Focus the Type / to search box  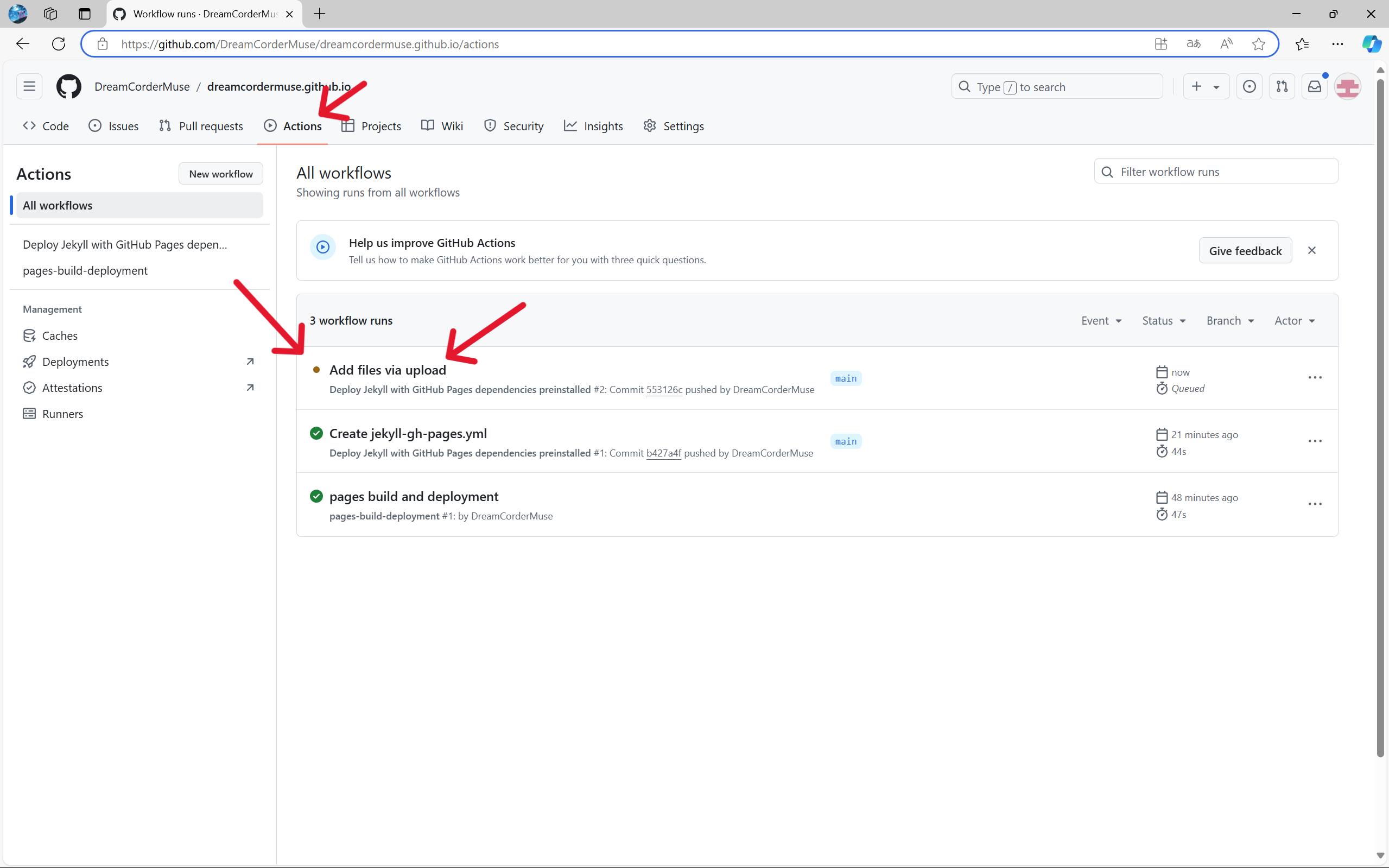pyautogui.click(x=1057, y=87)
